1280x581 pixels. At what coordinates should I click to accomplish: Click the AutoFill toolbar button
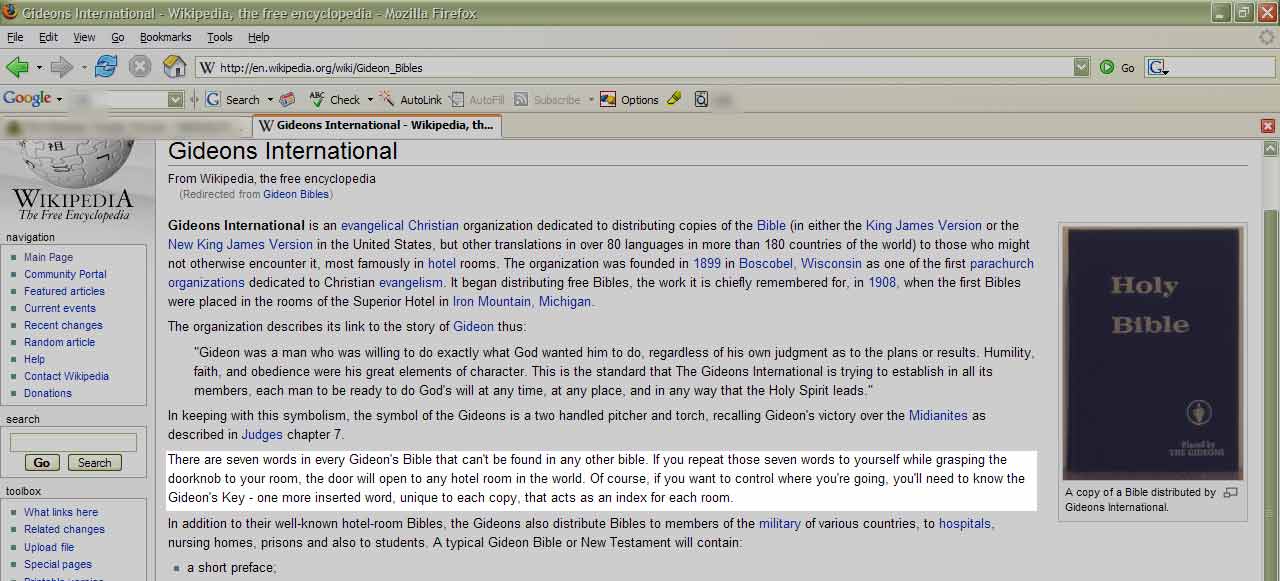[477, 99]
